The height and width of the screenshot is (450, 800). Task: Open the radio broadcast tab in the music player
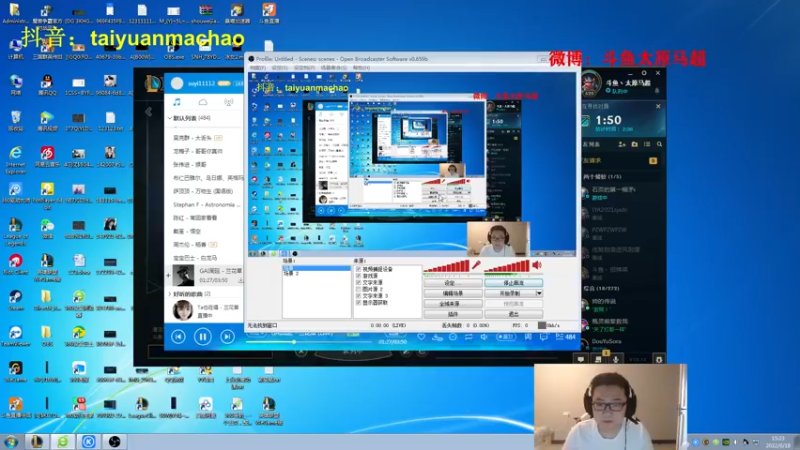(229, 102)
